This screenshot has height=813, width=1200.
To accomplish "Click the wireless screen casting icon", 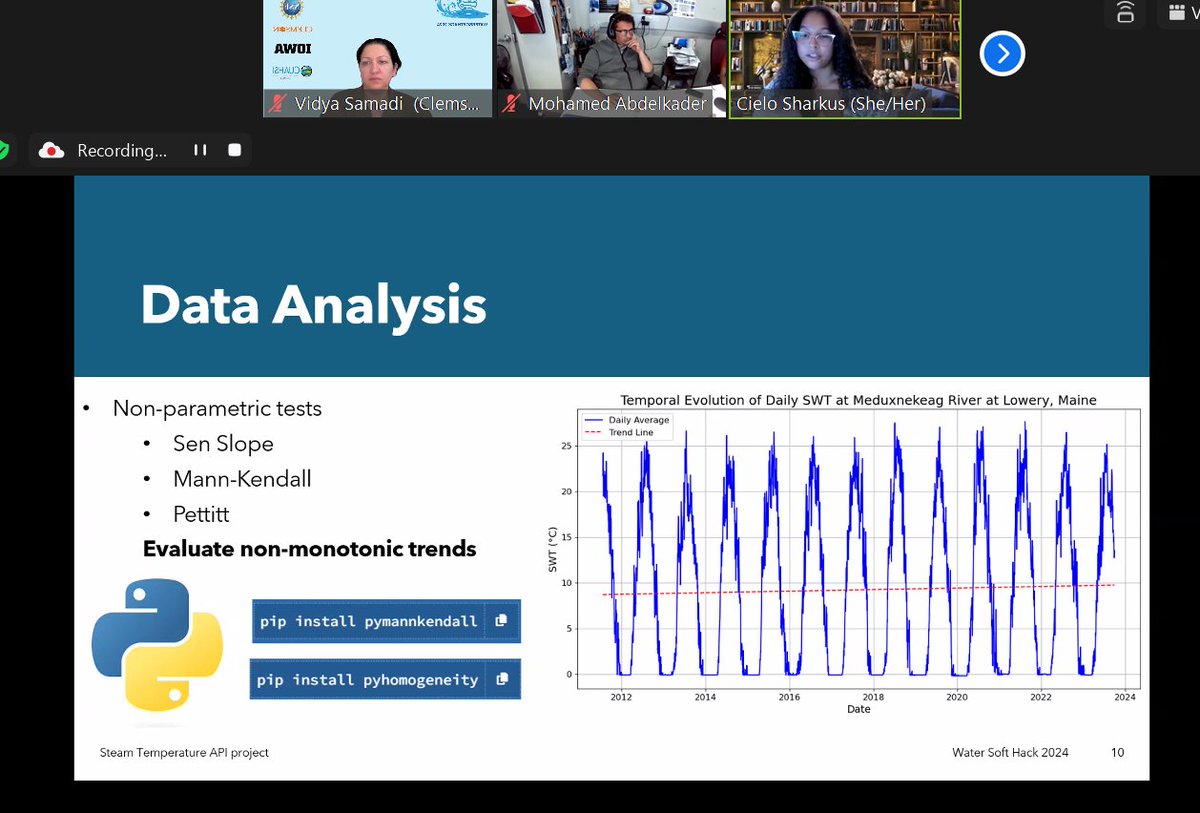I will (x=1126, y=13).
